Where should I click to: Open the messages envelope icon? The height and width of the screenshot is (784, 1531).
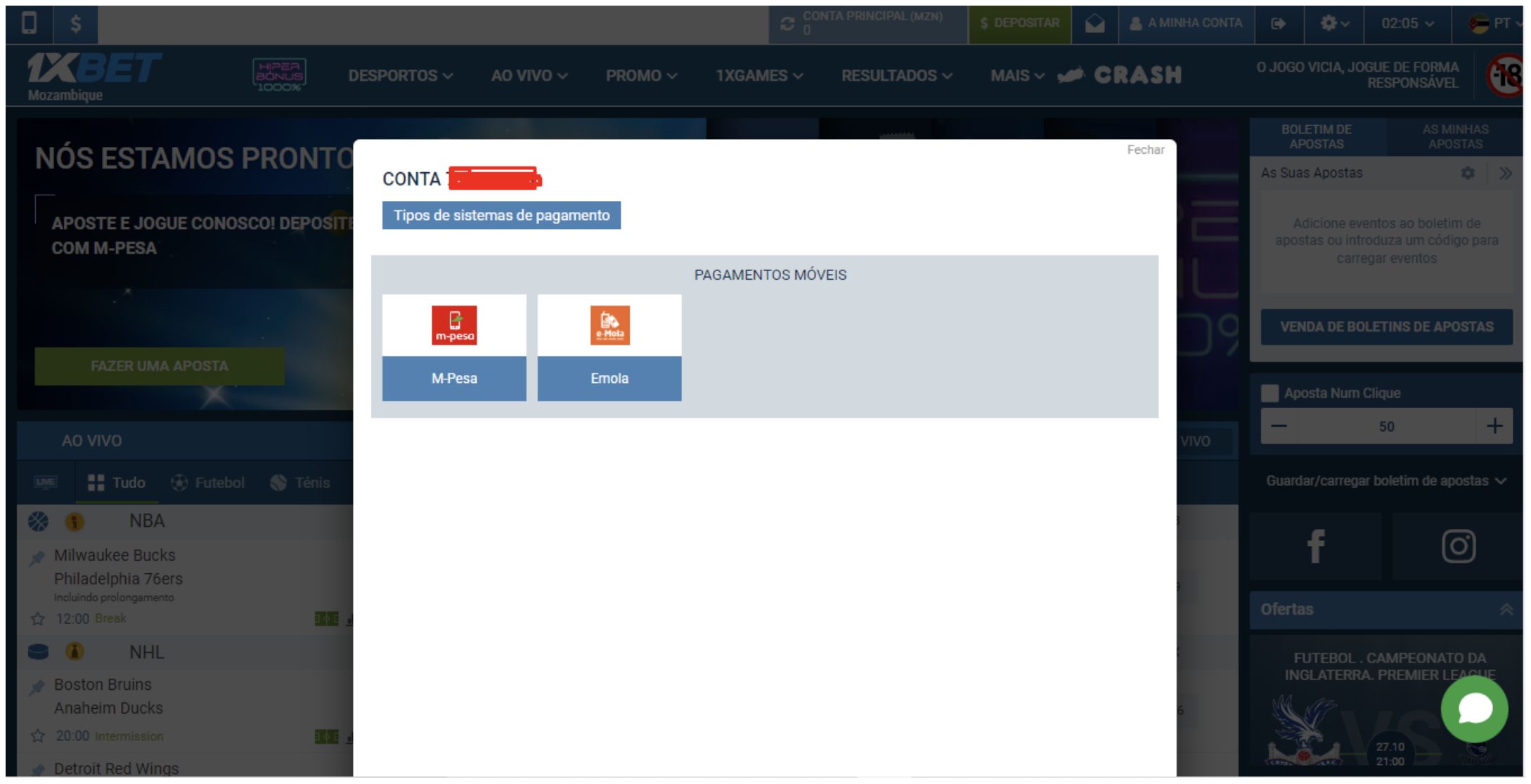(x=1094, y=25)
